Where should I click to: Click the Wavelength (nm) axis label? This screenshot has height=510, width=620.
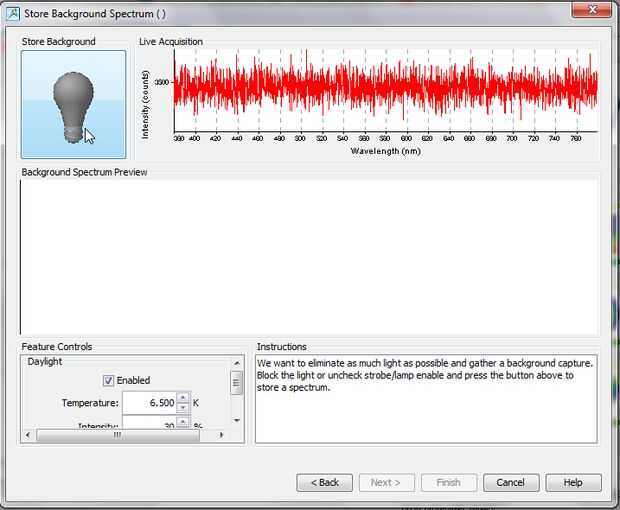[x=386, y=151]
